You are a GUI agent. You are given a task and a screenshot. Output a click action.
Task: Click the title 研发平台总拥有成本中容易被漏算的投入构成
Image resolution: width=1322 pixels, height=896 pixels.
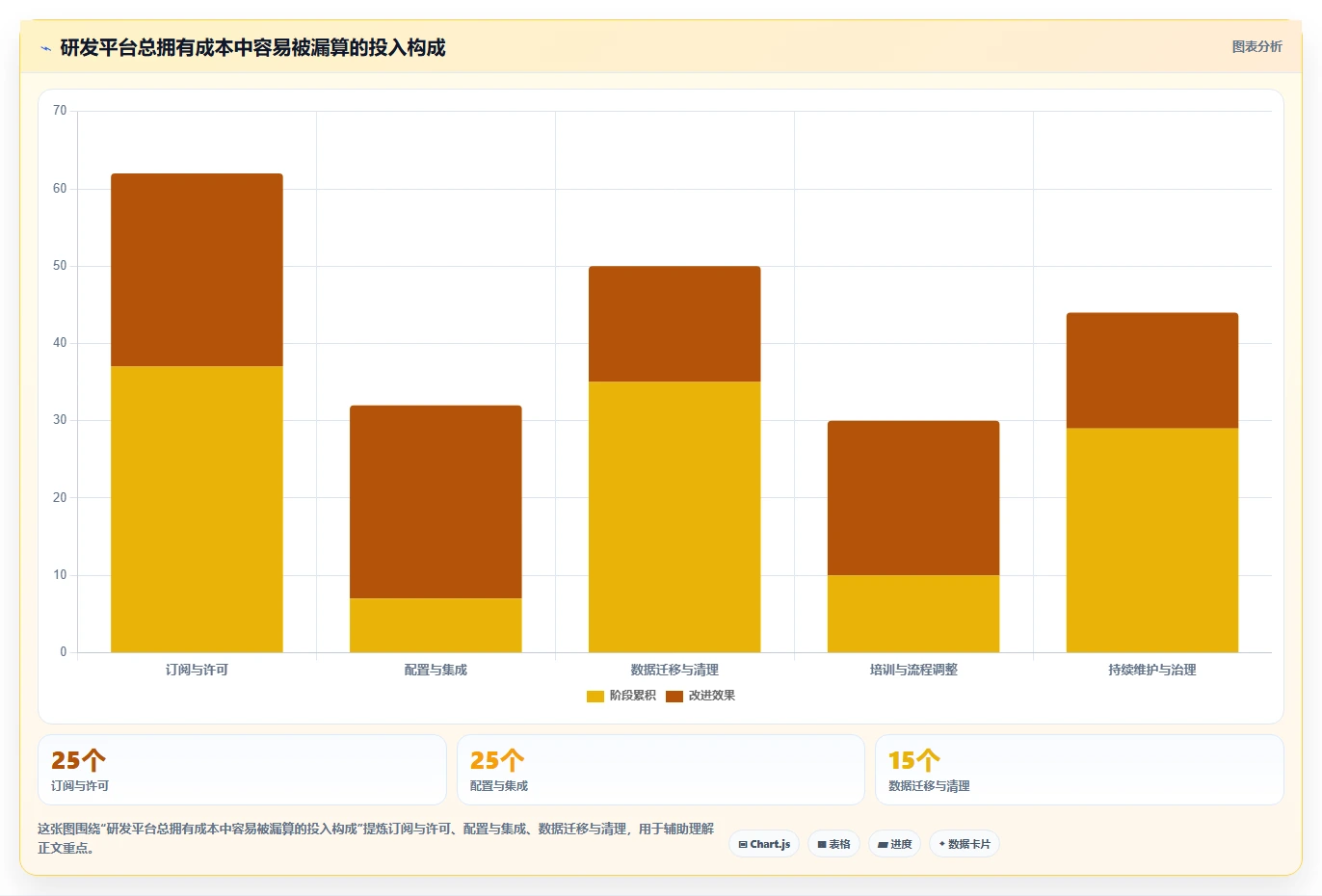tap(252, 47)
